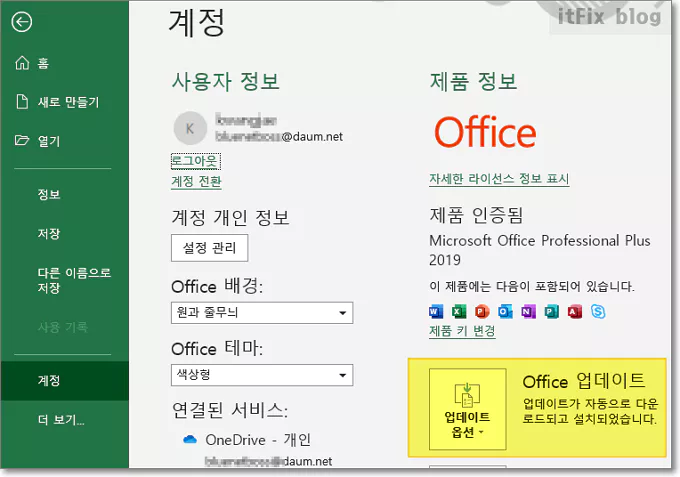Image resolution: width=680 pixels, height=477 pixels.
Task: Click the Office 업데이트 heading
Action: 584,381
